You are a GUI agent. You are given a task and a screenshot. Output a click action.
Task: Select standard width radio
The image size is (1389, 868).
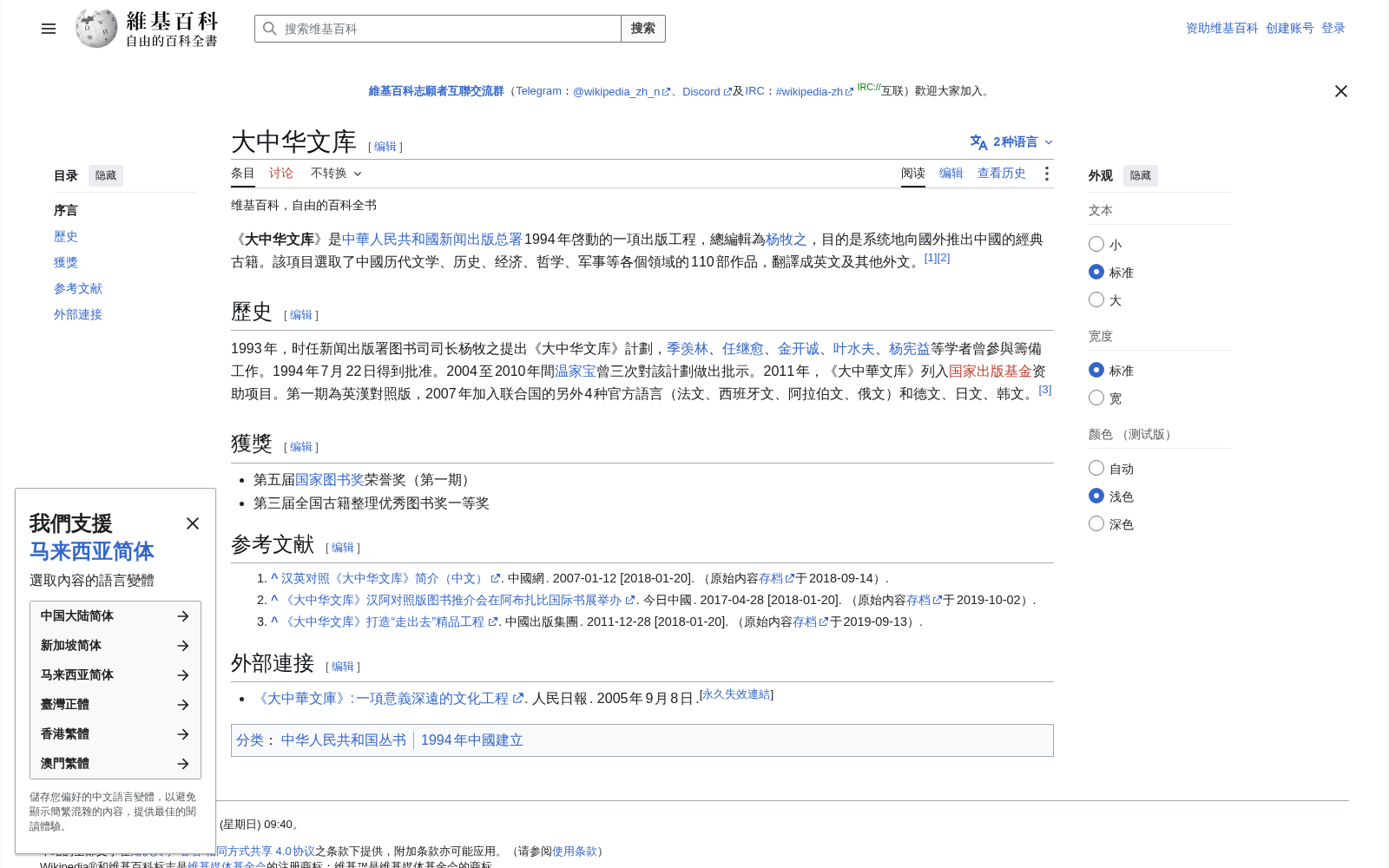pos(1096,371)
